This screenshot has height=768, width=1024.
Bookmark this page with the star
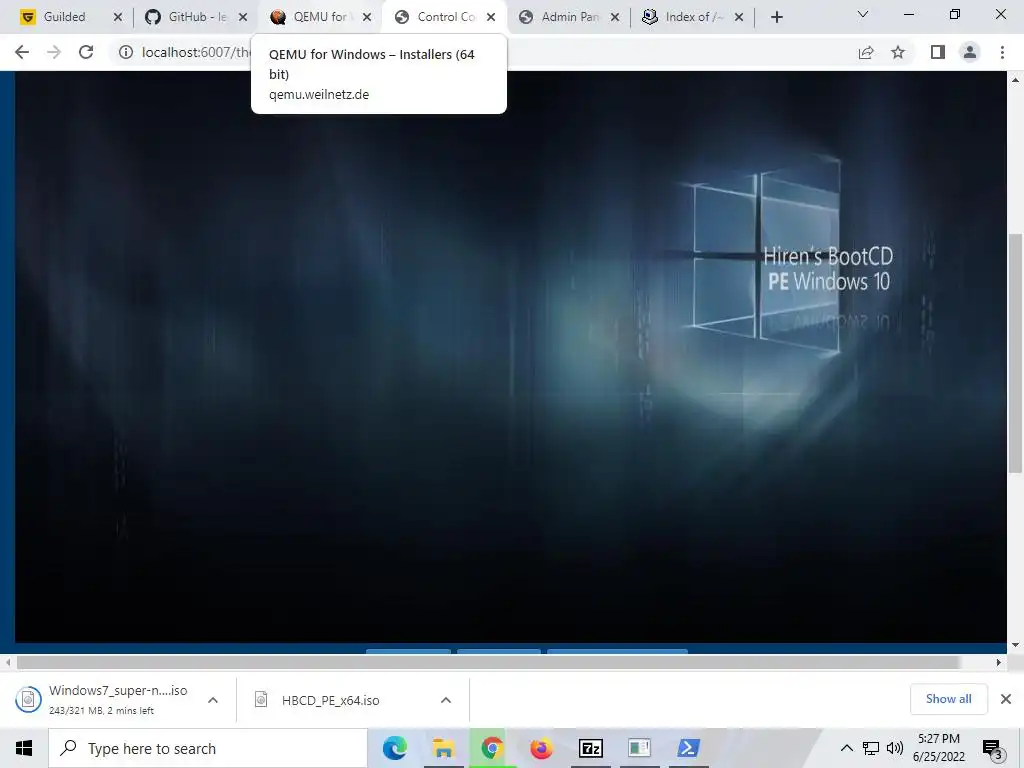coord(898,52)
